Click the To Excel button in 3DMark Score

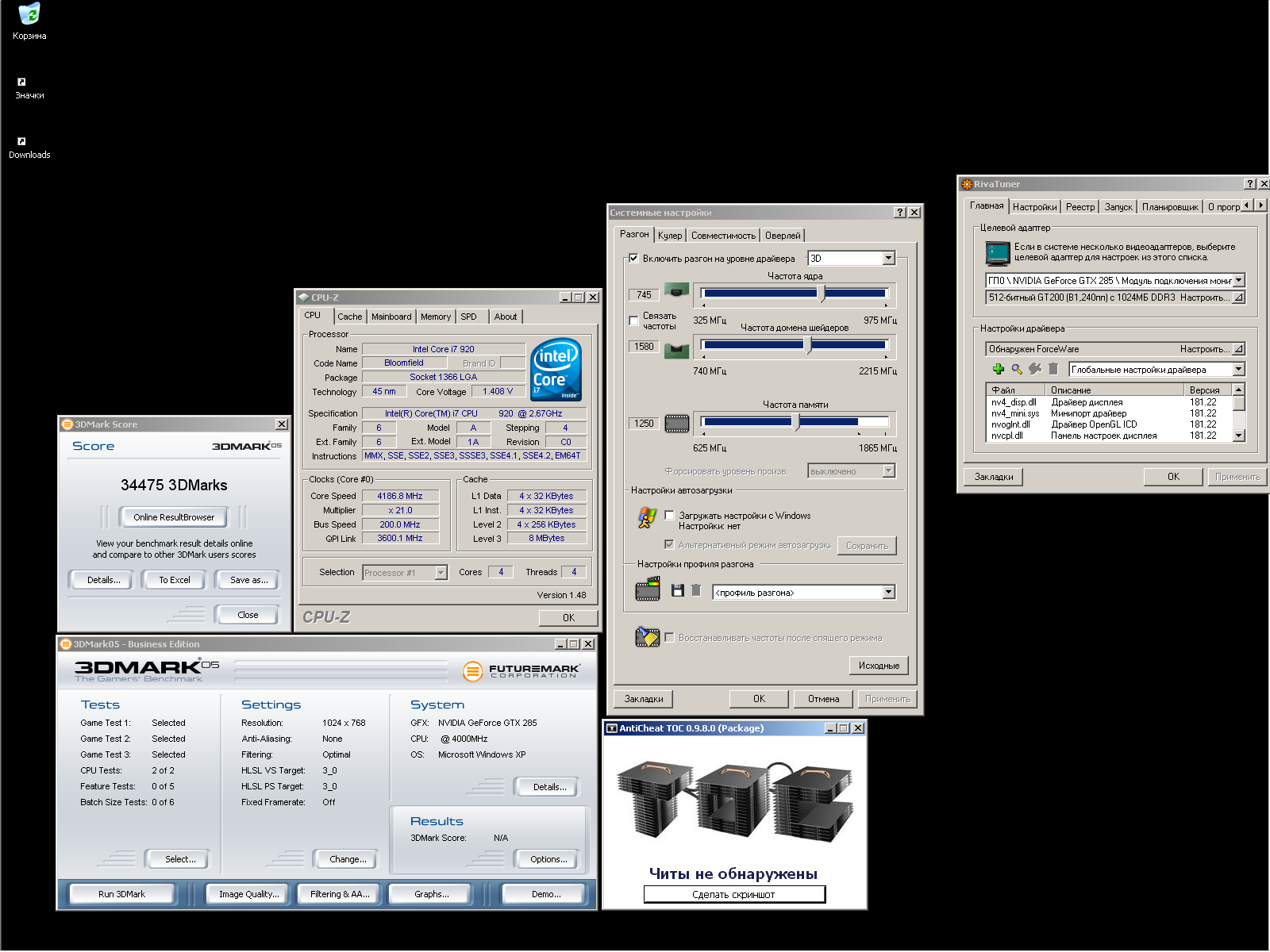coord(174,580)
